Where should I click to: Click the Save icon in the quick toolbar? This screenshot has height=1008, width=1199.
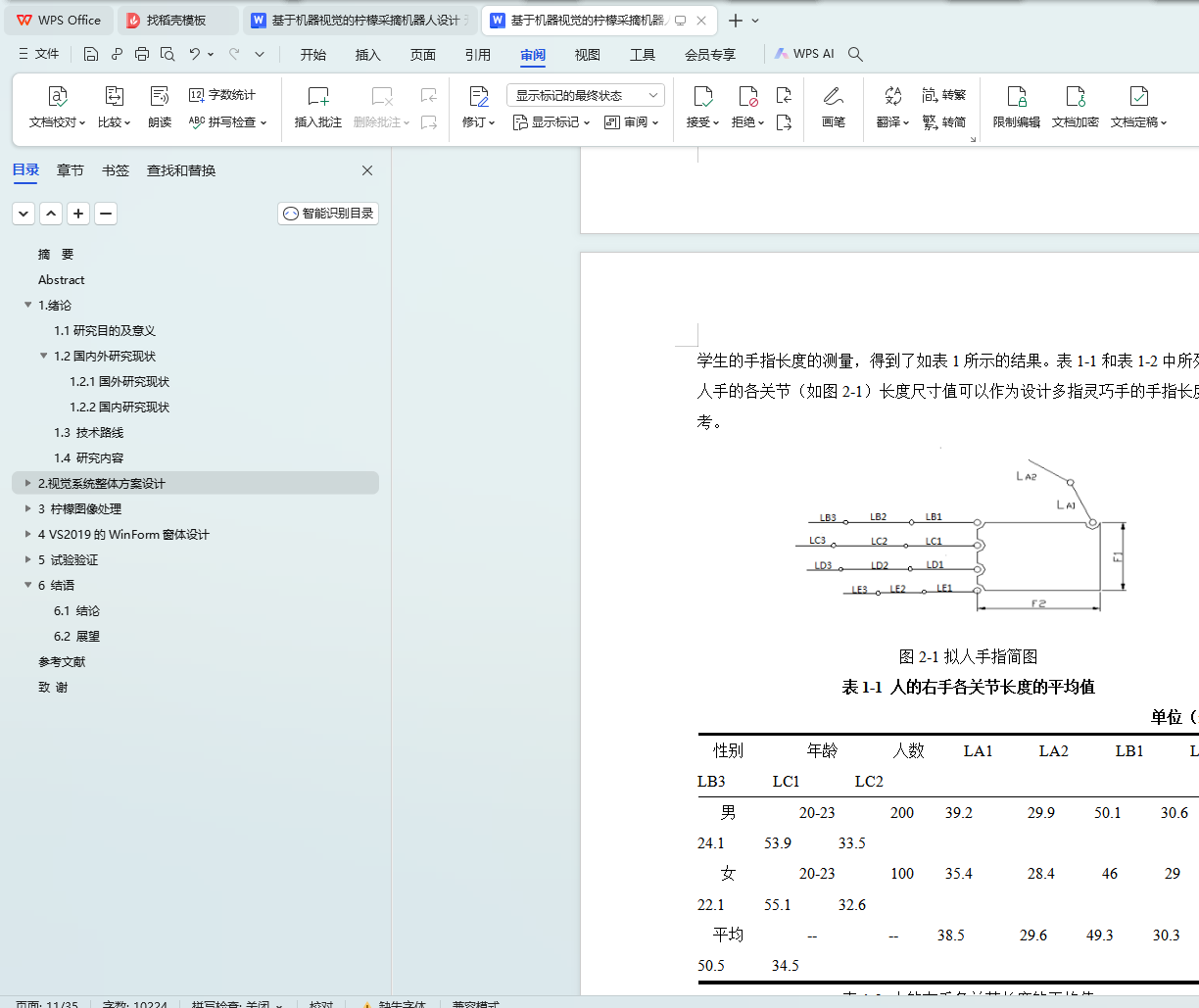pyautogui.click(x=91, y=55)
